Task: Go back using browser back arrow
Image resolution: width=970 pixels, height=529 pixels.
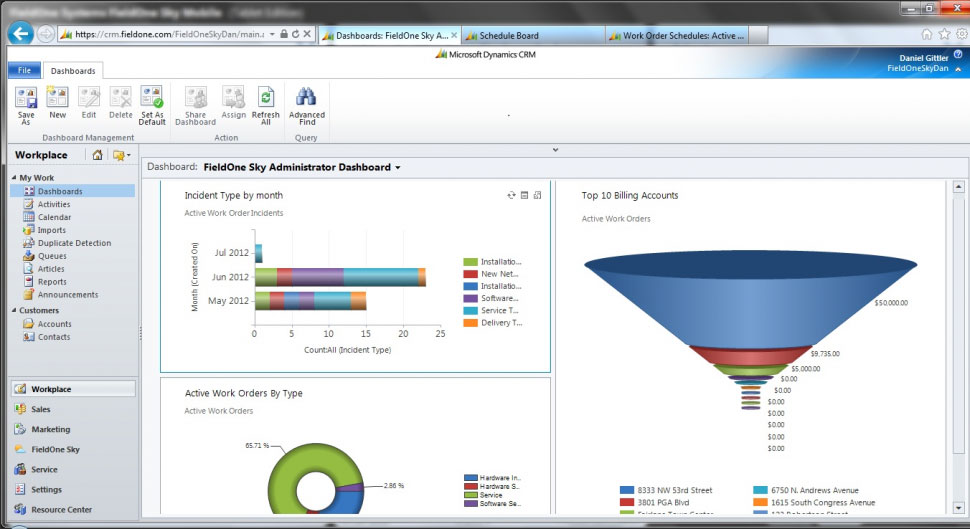Action: point(20,33)
